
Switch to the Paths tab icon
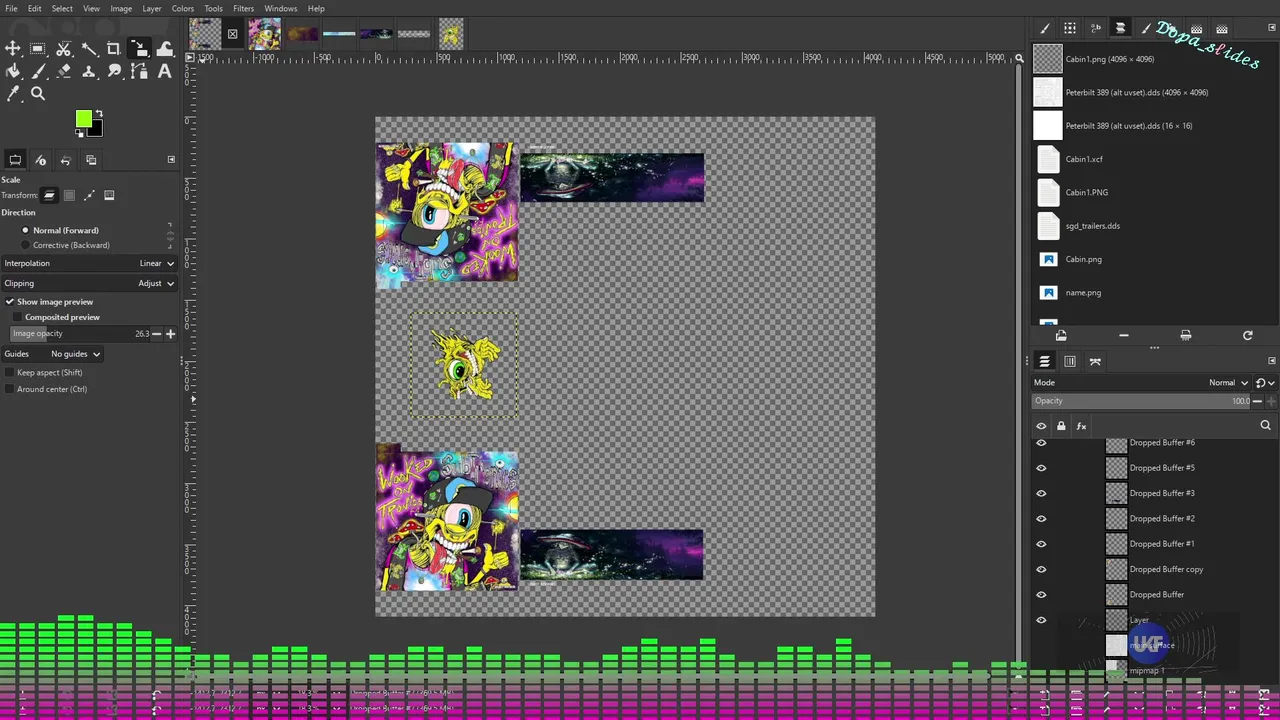pyautogui.click(x=1095, y=362)
